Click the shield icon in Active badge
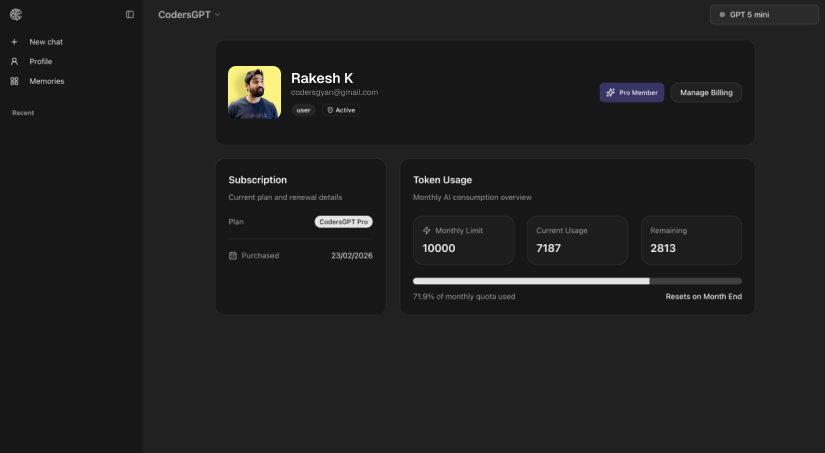825x453 pixels. tap(330, 110)
